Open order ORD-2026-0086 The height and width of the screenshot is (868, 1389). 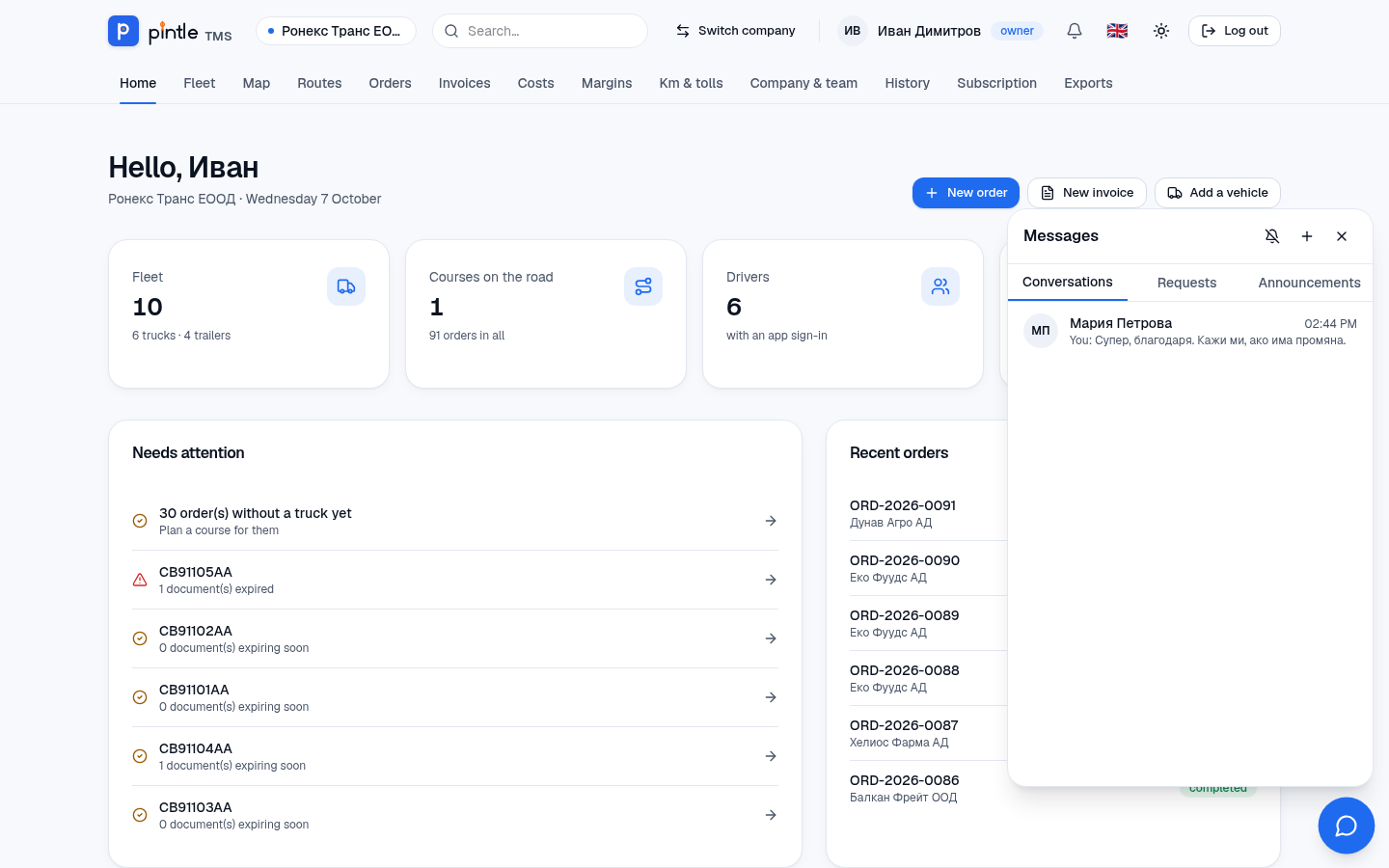click(x=905, y=780)
